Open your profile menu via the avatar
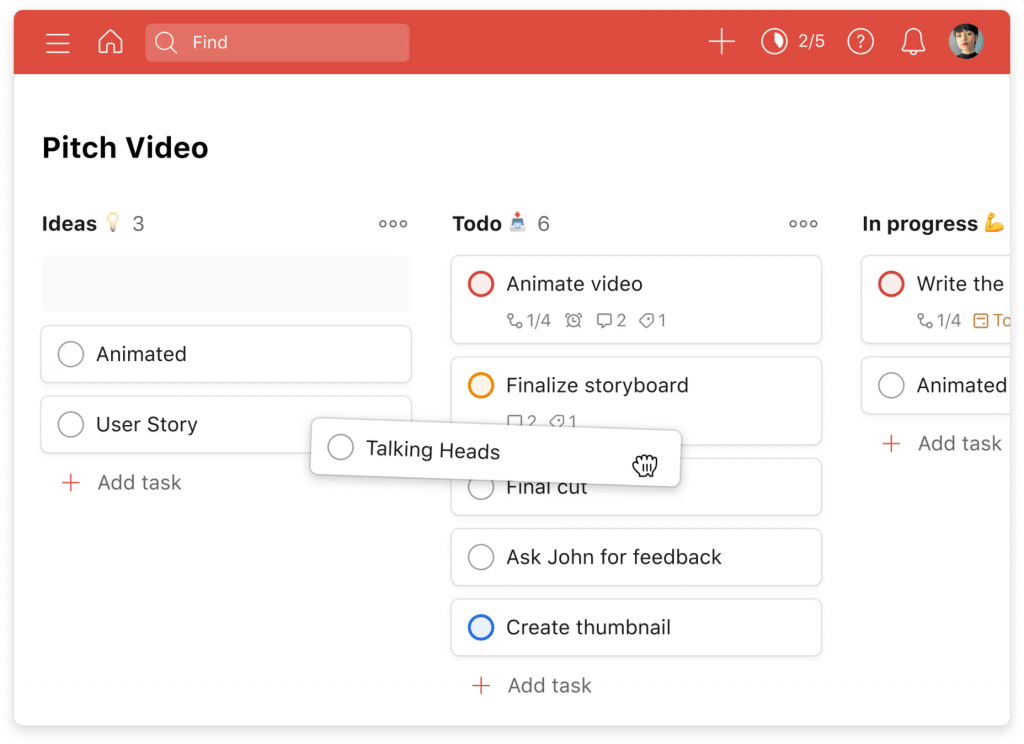1024x744 pixels. click(966, 42)
